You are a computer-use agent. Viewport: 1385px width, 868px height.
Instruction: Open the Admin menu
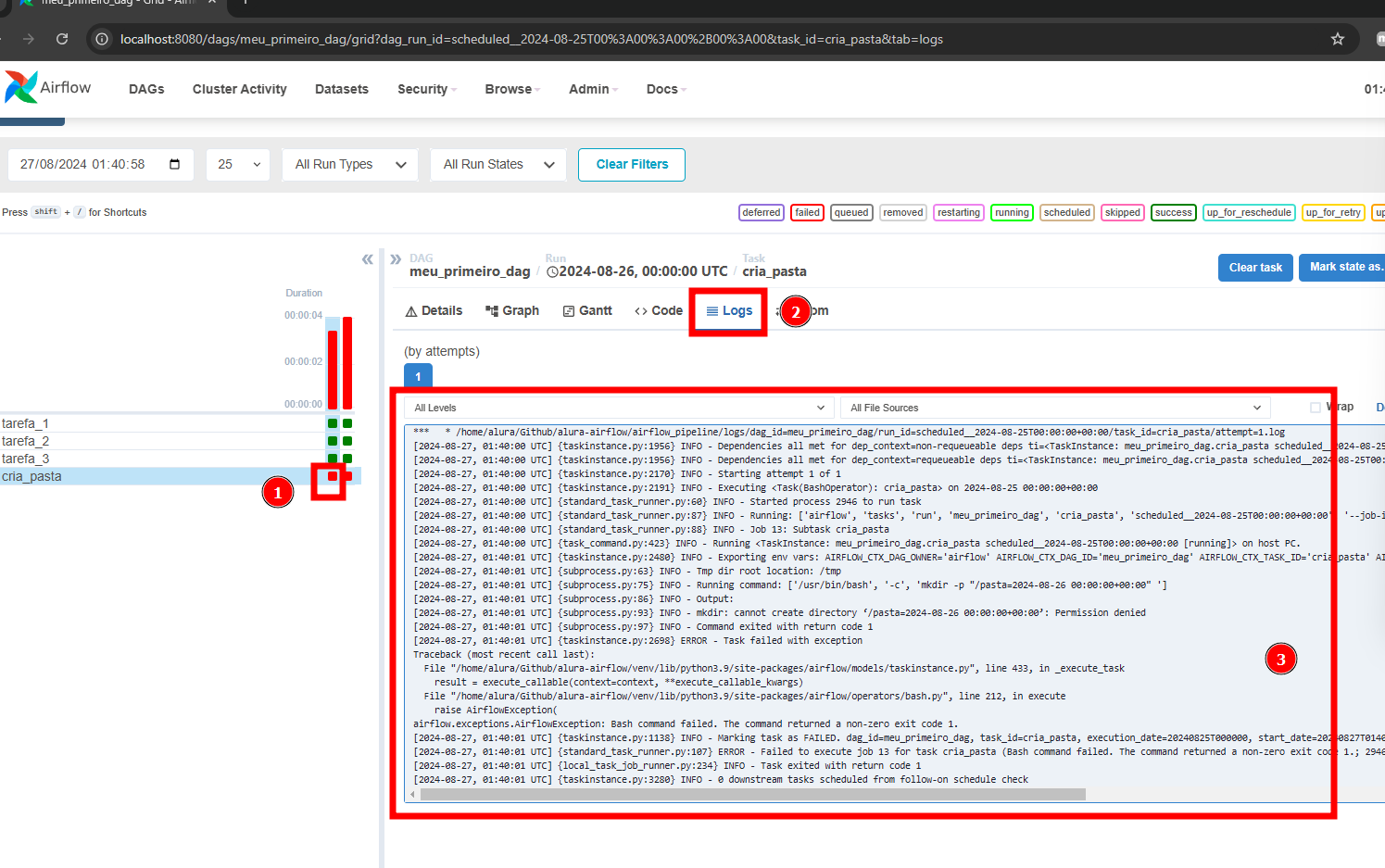coord(593,89)
